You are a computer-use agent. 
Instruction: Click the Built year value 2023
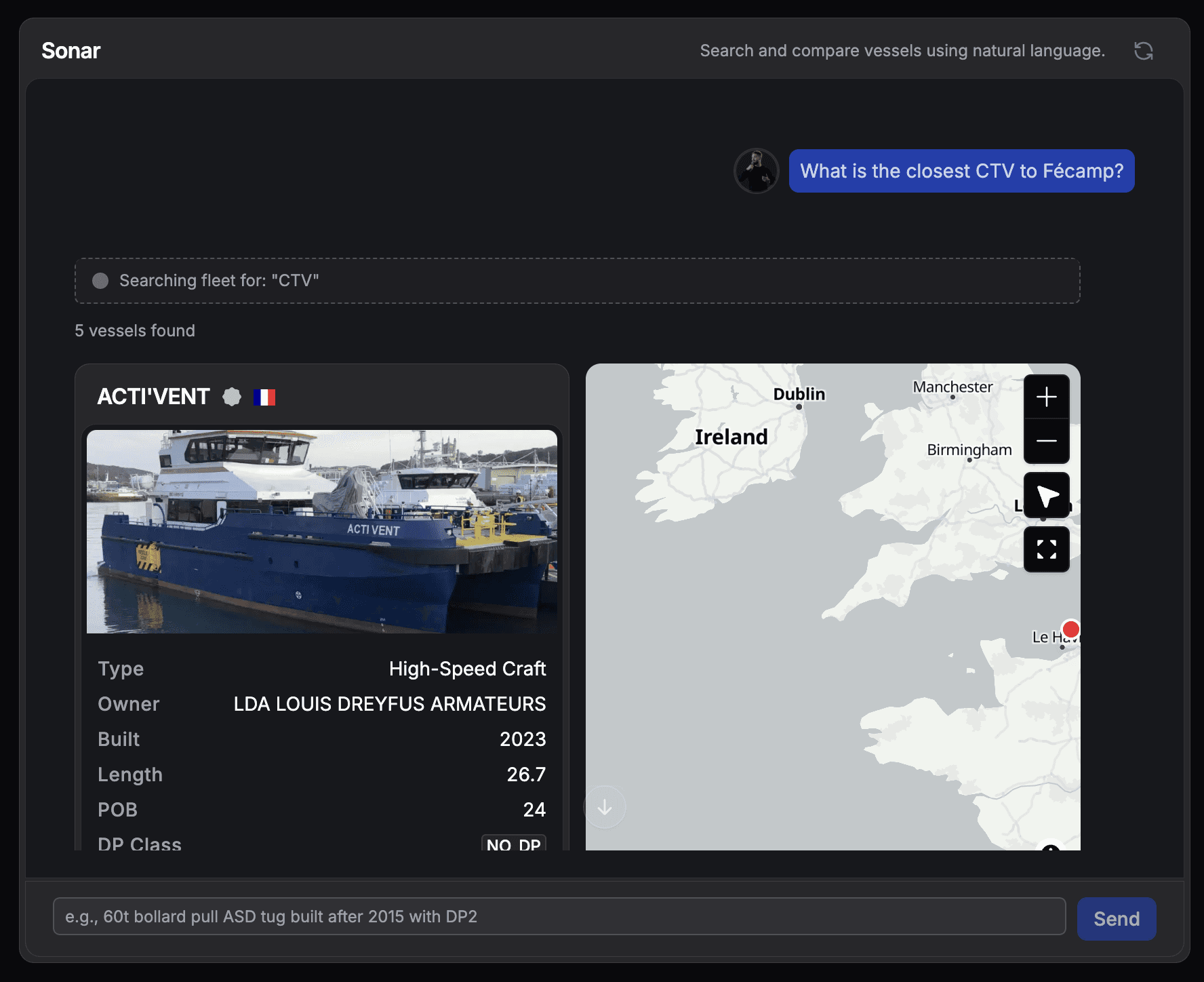[x=523, y=739]
